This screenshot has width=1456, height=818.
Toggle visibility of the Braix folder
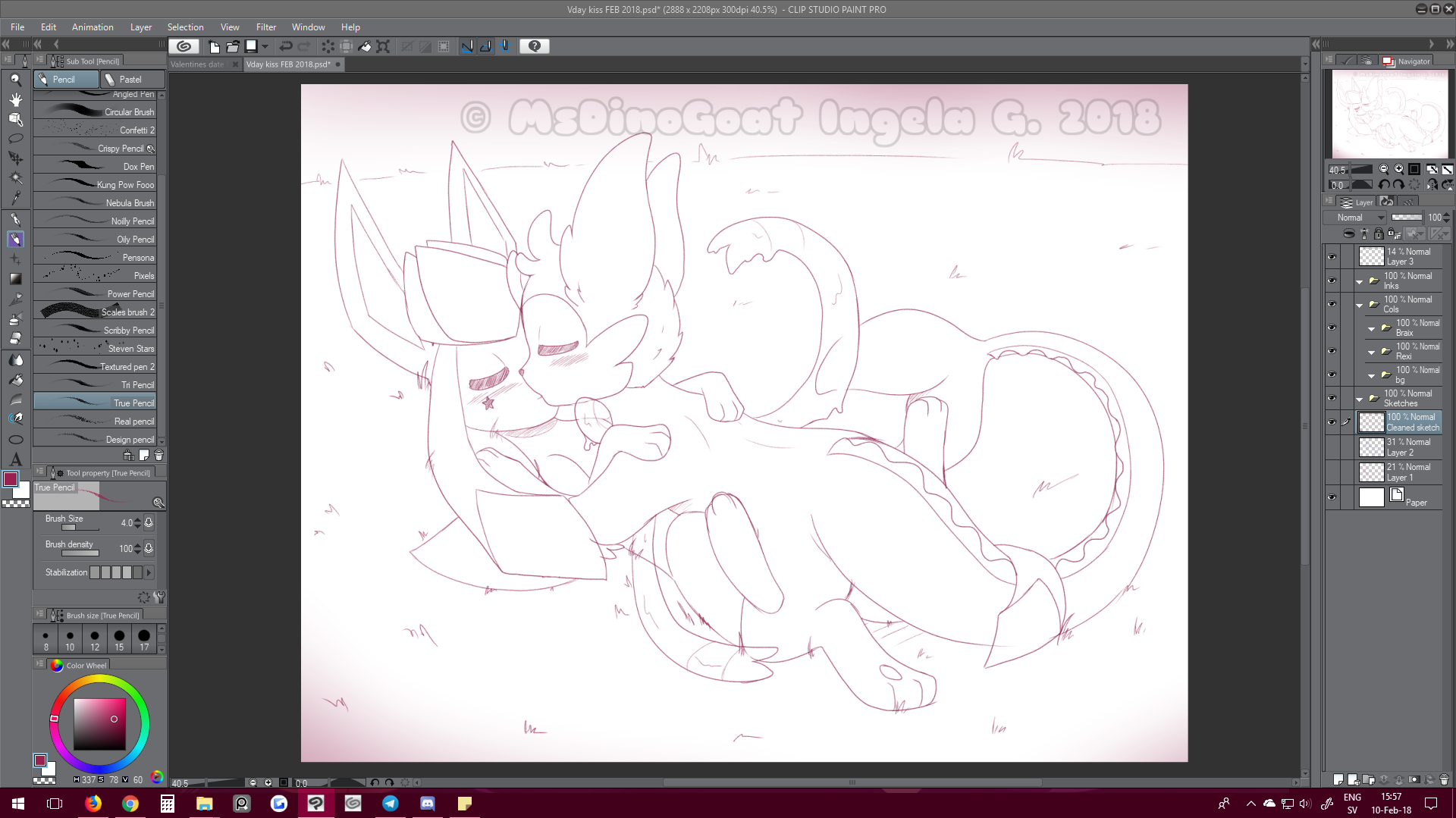[x=1332, y=328]
